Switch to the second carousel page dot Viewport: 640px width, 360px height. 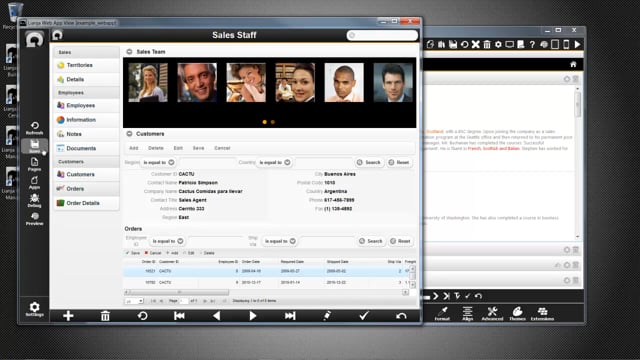point(273,122)
